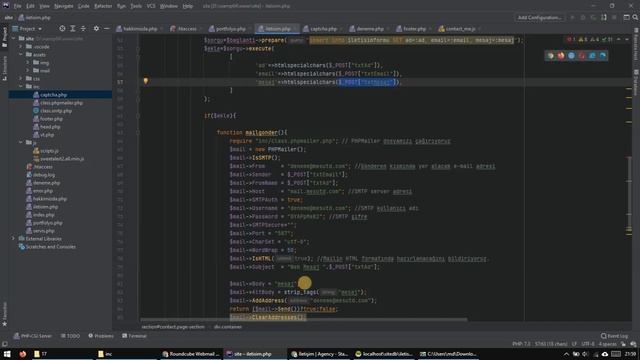This screenshot has height=360, width=640.
Task: Select scripts.js in project tree
Action: coord(49,151)
